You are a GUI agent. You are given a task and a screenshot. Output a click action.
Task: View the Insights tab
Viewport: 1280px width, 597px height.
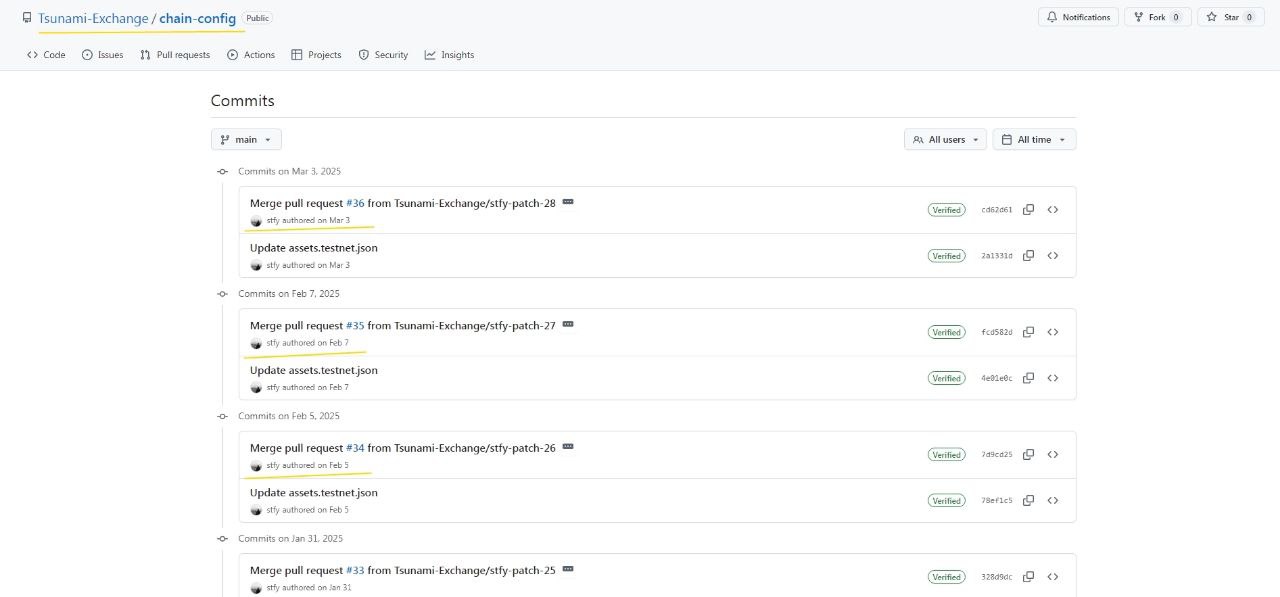click(449, 55)
